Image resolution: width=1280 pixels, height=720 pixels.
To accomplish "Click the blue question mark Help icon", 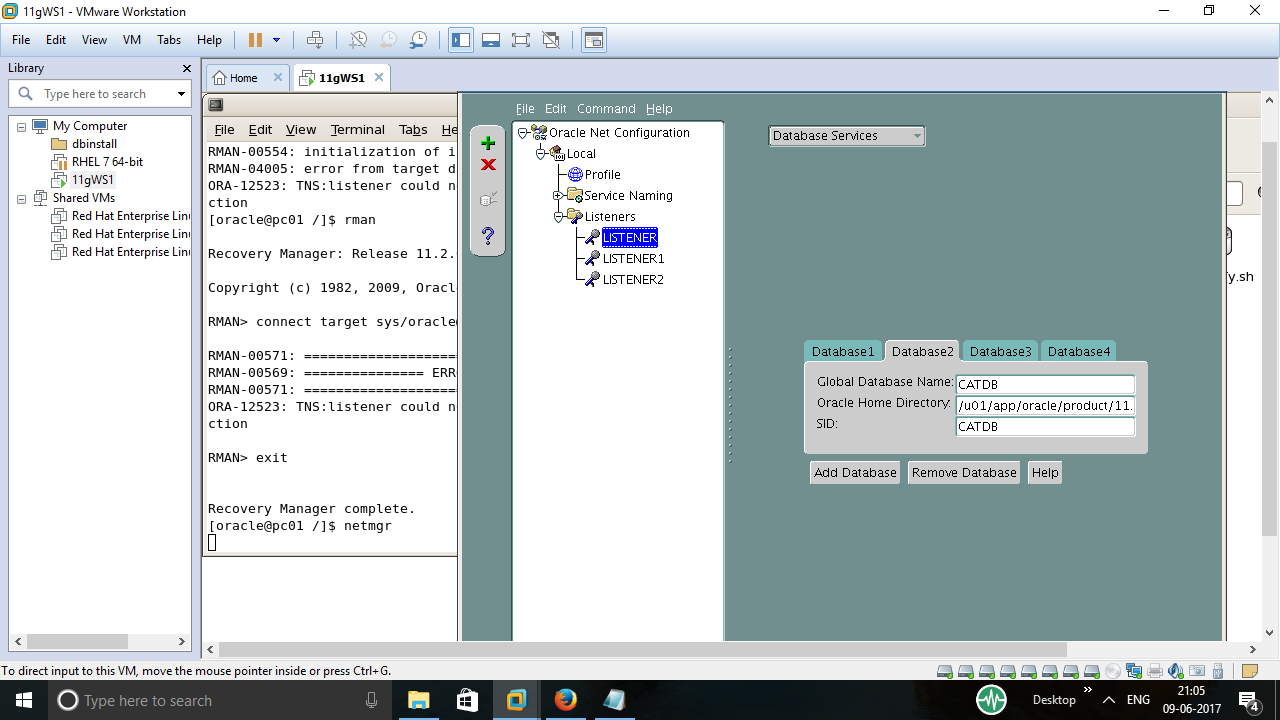I will [x=488, y=236].
